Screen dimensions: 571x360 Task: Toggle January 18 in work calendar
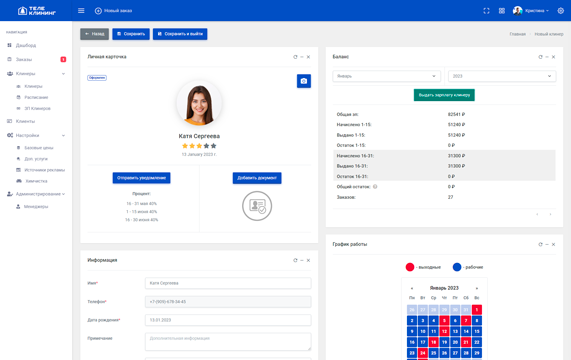pos(433,342)
